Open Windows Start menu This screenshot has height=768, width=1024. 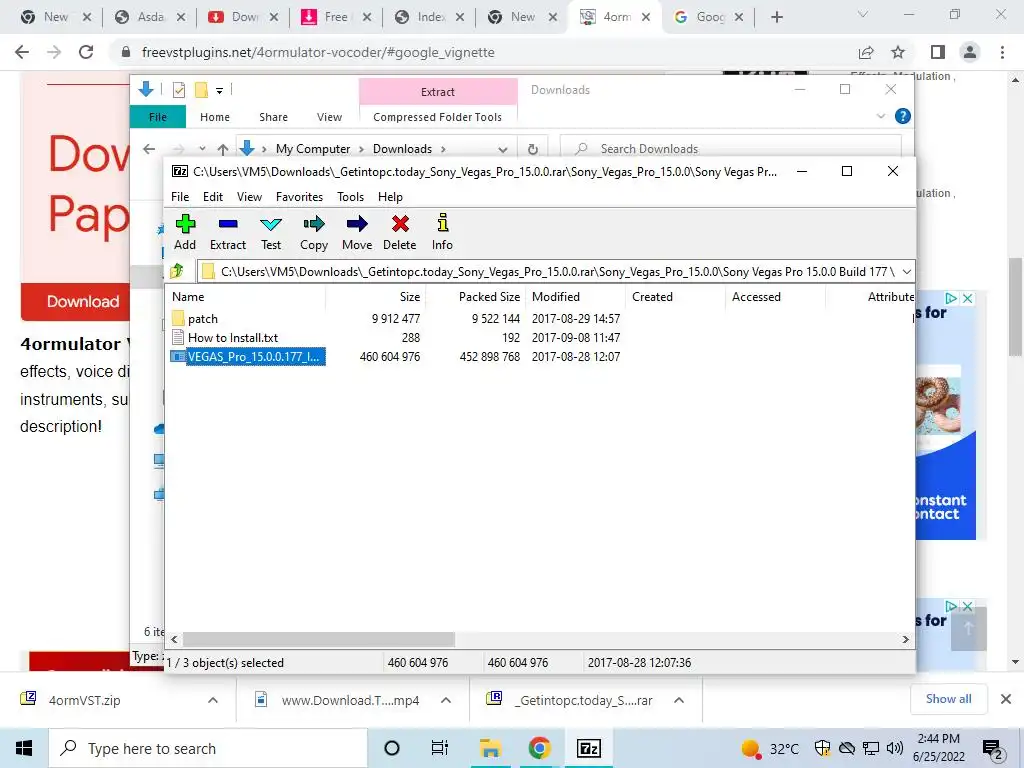24,748
